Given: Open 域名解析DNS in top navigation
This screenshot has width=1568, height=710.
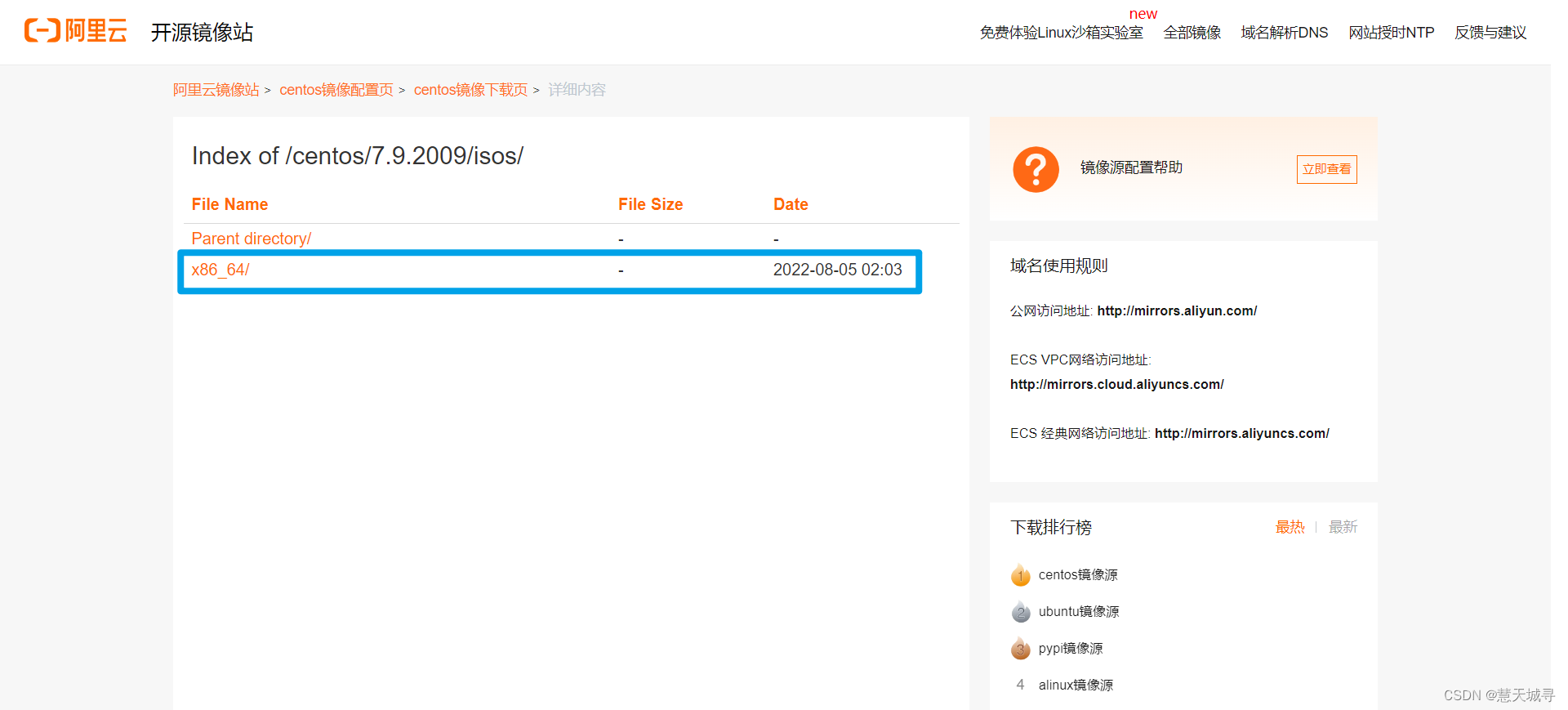Looking at the screenshot, I should 1284,33.
